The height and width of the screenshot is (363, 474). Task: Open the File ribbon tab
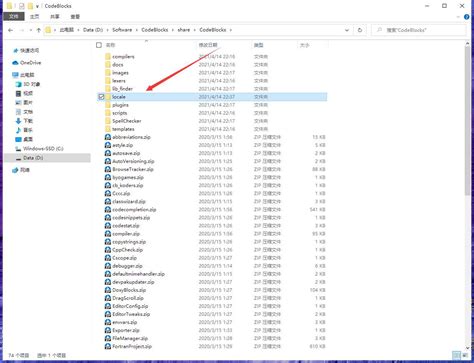click(14, 16)
